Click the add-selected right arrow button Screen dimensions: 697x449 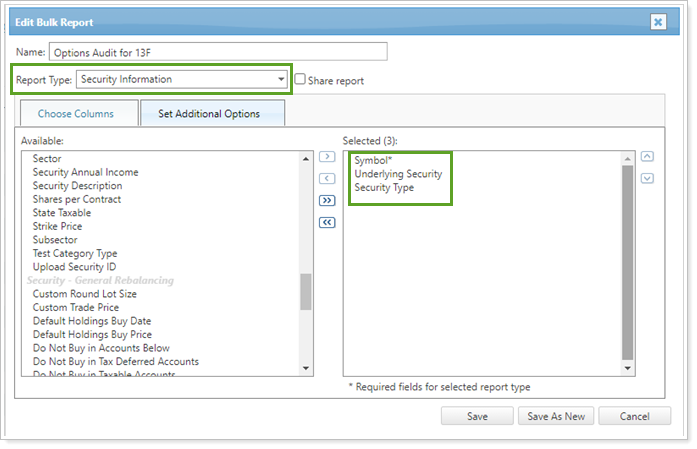[327, 157]
